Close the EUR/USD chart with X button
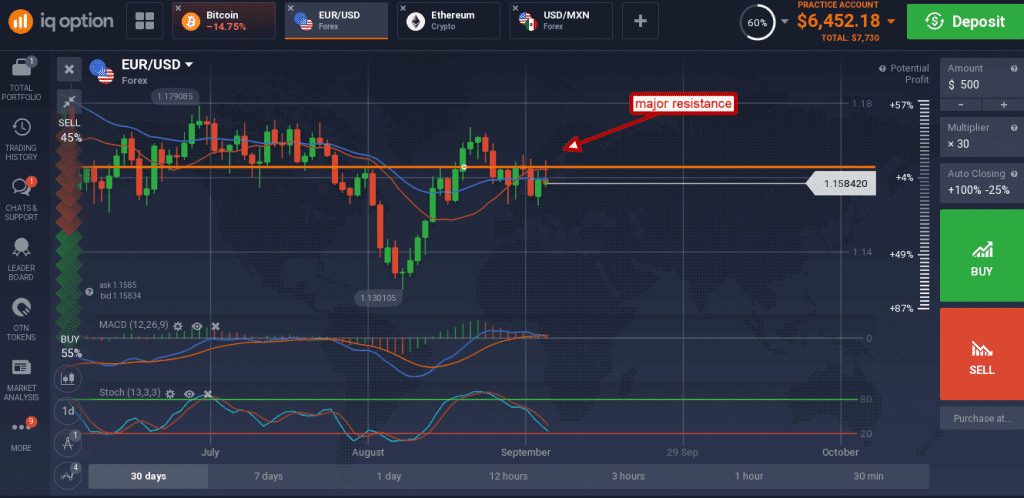 69,69
